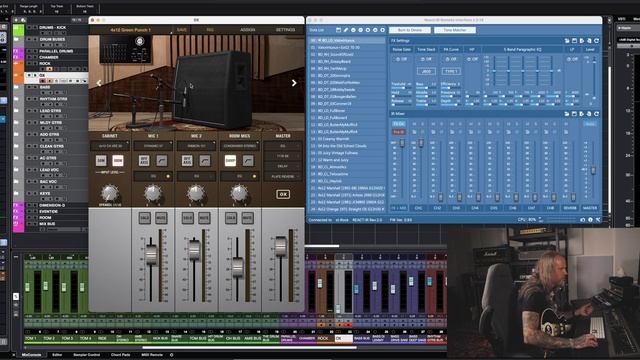Open 4x12 Green Punch 1 preset menu
Screen dimensions: 640x360
pos(130,30)
